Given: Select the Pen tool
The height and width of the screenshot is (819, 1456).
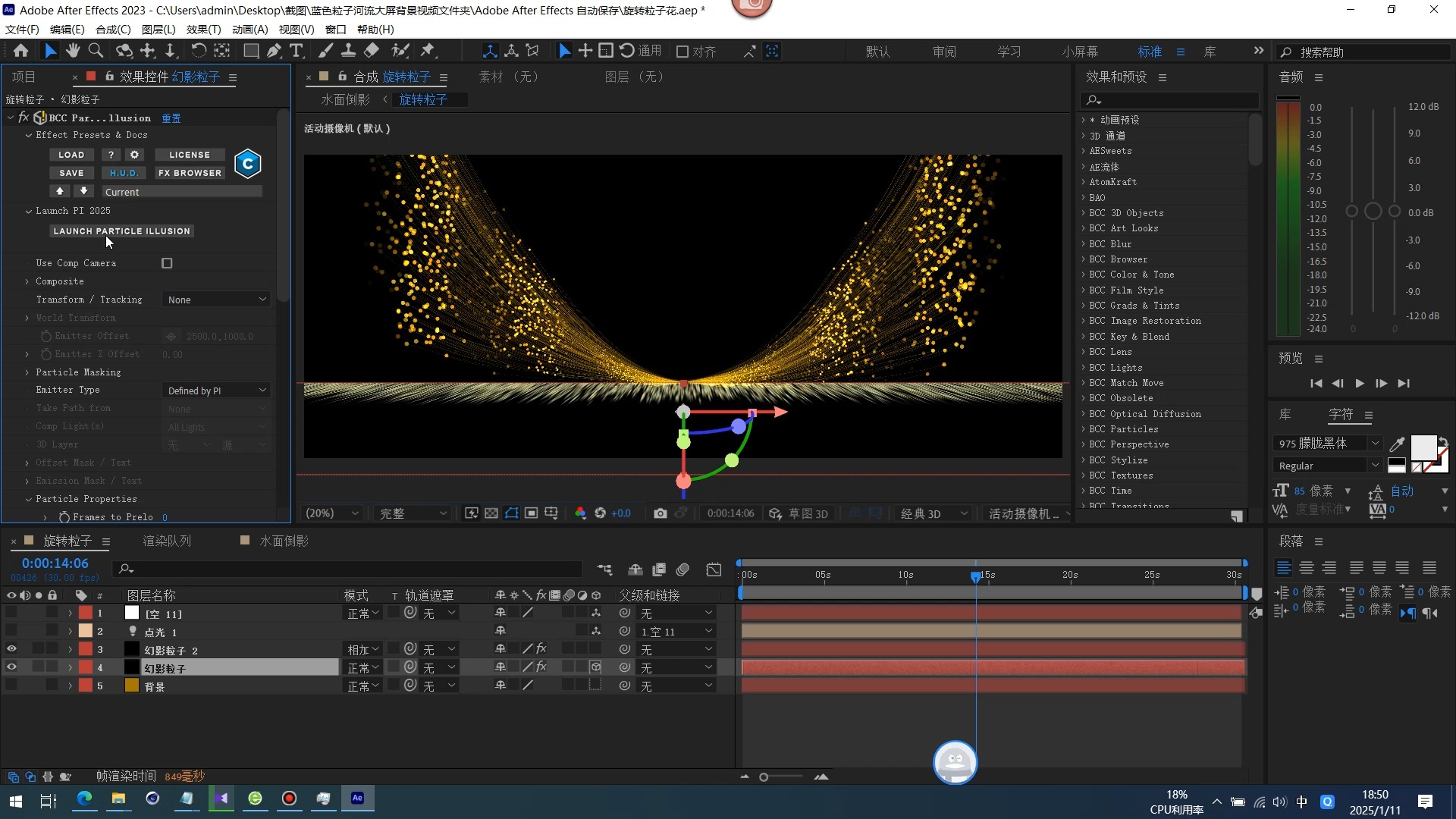Looking at the screenshot, I should pos(274,51).
